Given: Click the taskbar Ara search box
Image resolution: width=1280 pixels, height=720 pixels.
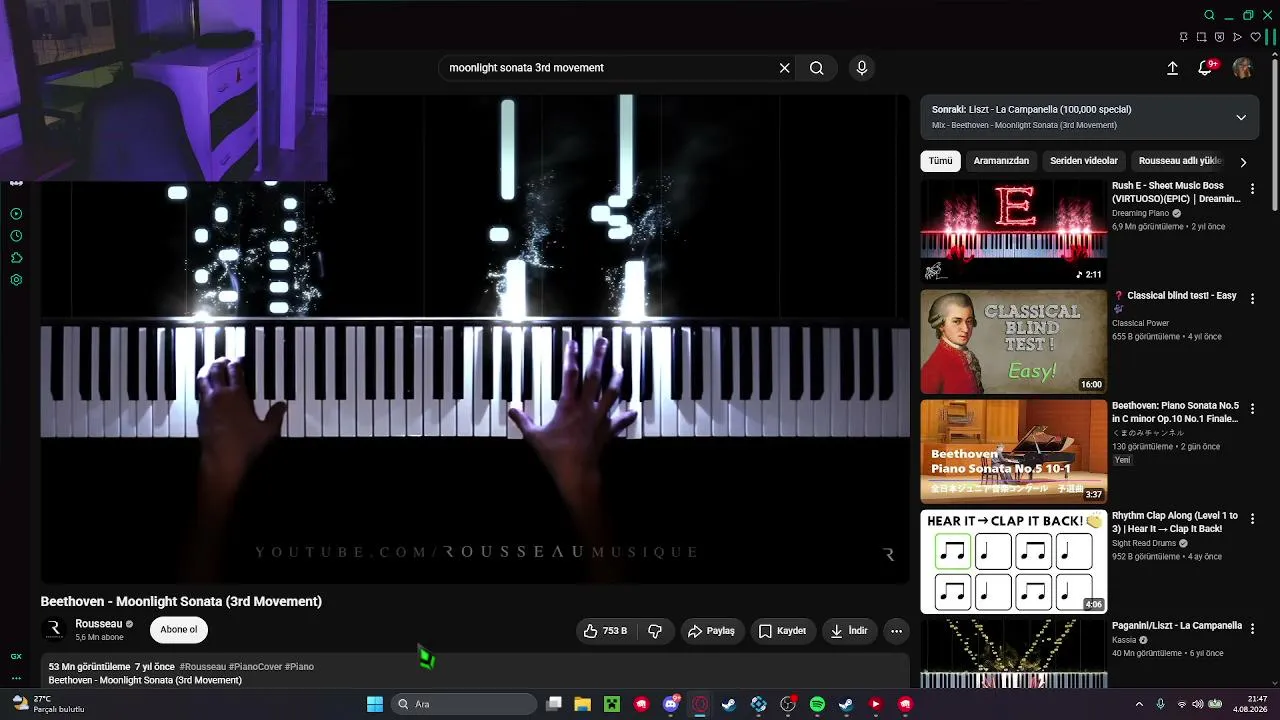Looking at the screenshot, I should (x=464, y=704).
